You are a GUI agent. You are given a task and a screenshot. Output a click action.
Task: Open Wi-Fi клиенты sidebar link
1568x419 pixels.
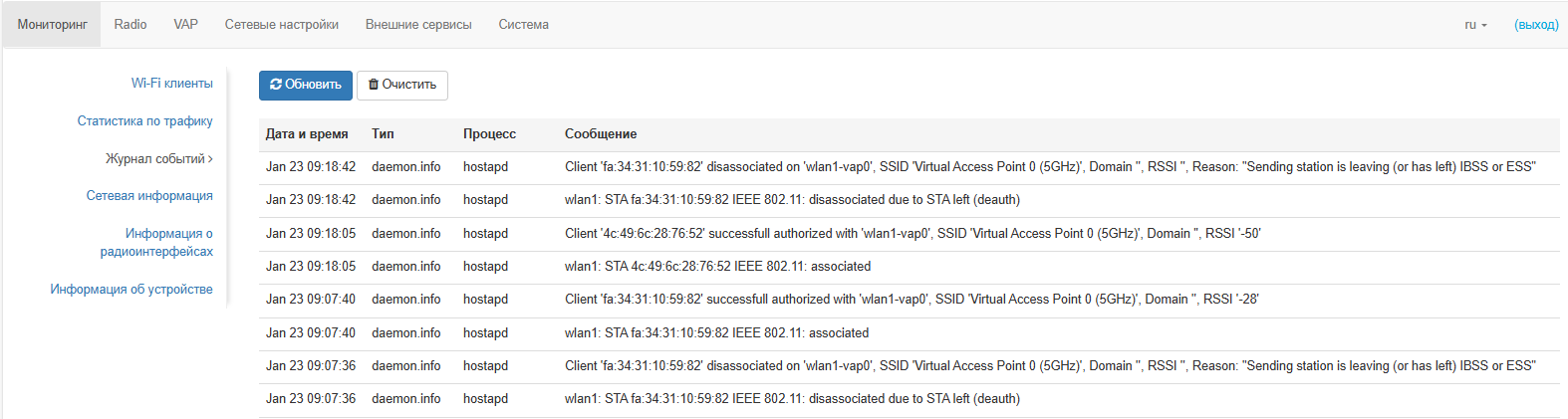click(172, 84)
